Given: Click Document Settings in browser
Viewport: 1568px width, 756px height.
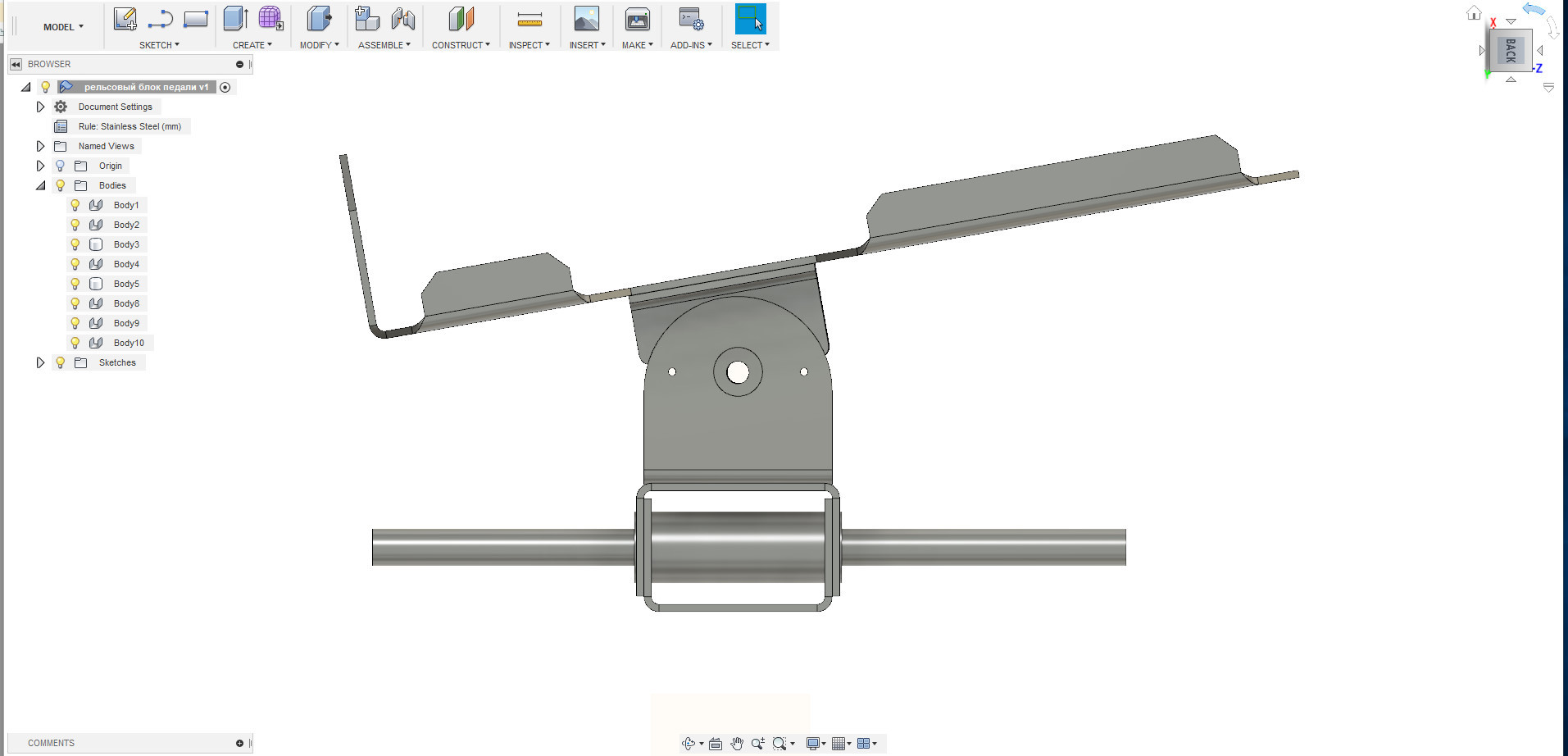Looking at the screenshot, I should click(115, 107).
